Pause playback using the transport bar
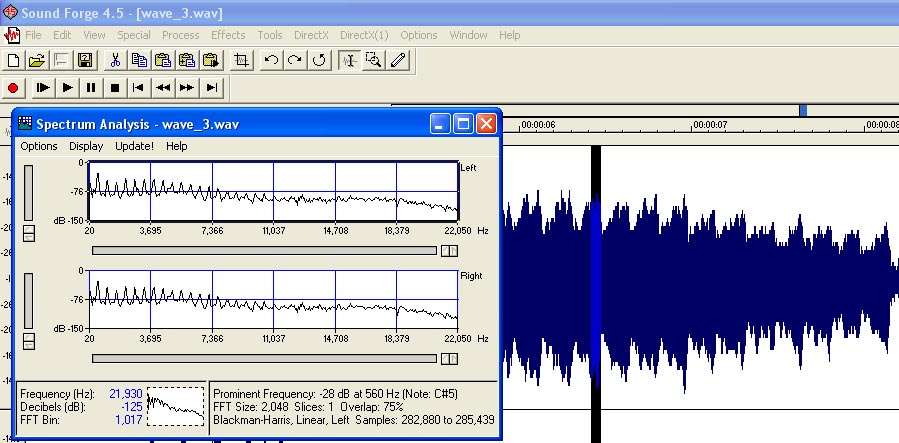 (x=91, y=88)
